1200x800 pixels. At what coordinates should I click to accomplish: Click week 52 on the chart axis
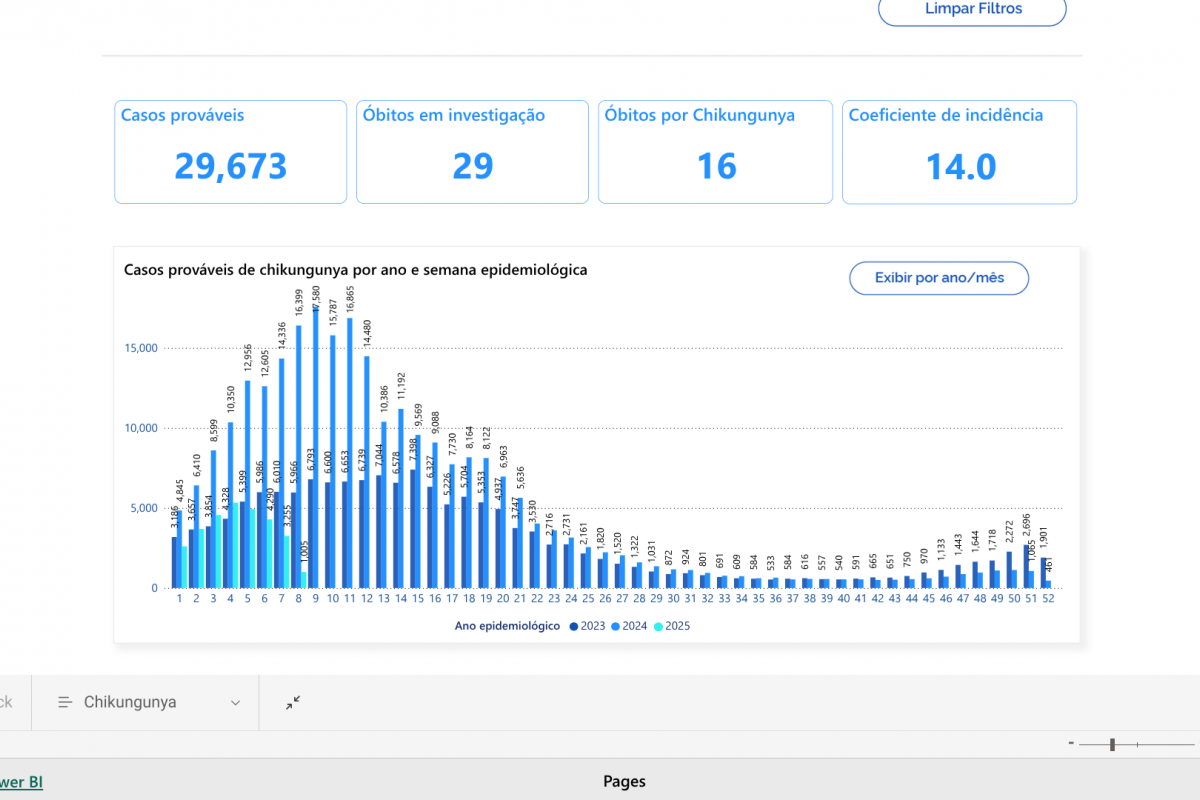pos(1048,598)
